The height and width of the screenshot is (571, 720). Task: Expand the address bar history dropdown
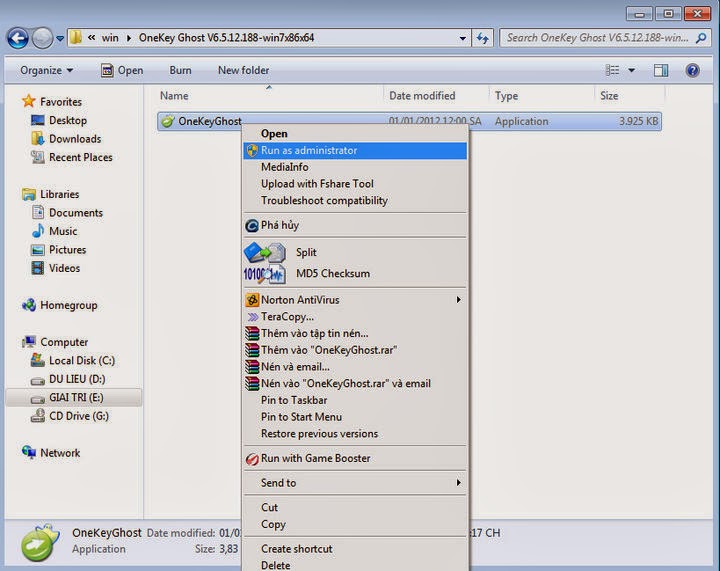click(463, 38)
